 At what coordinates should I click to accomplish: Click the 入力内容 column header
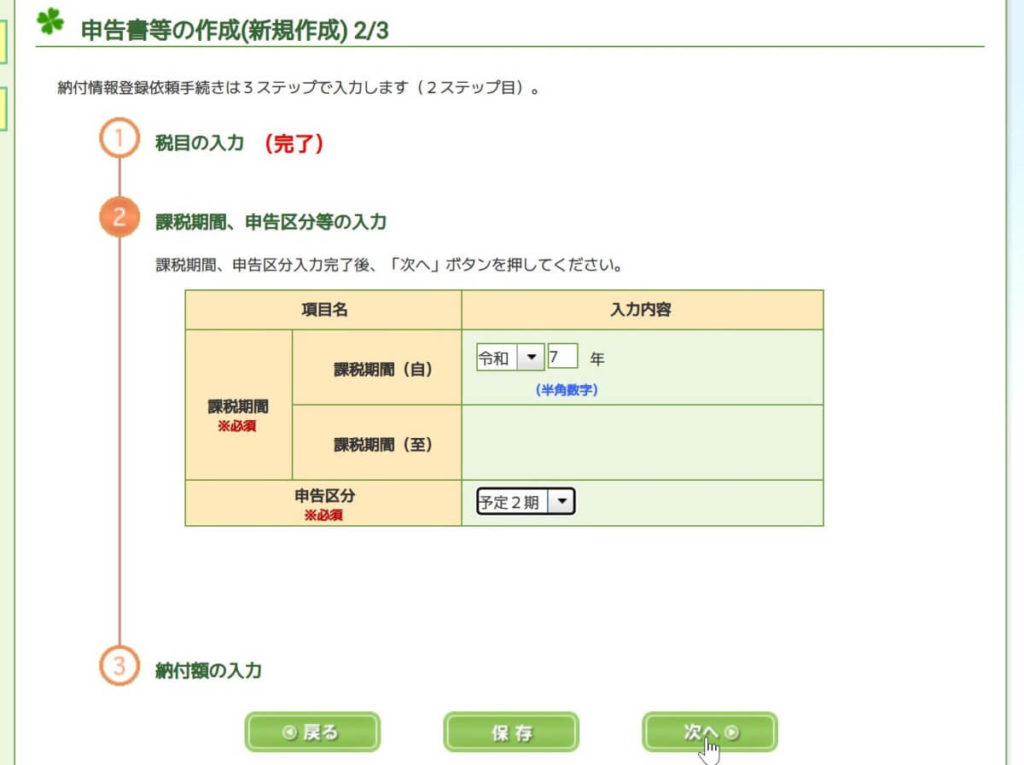(x=641, y=310)
